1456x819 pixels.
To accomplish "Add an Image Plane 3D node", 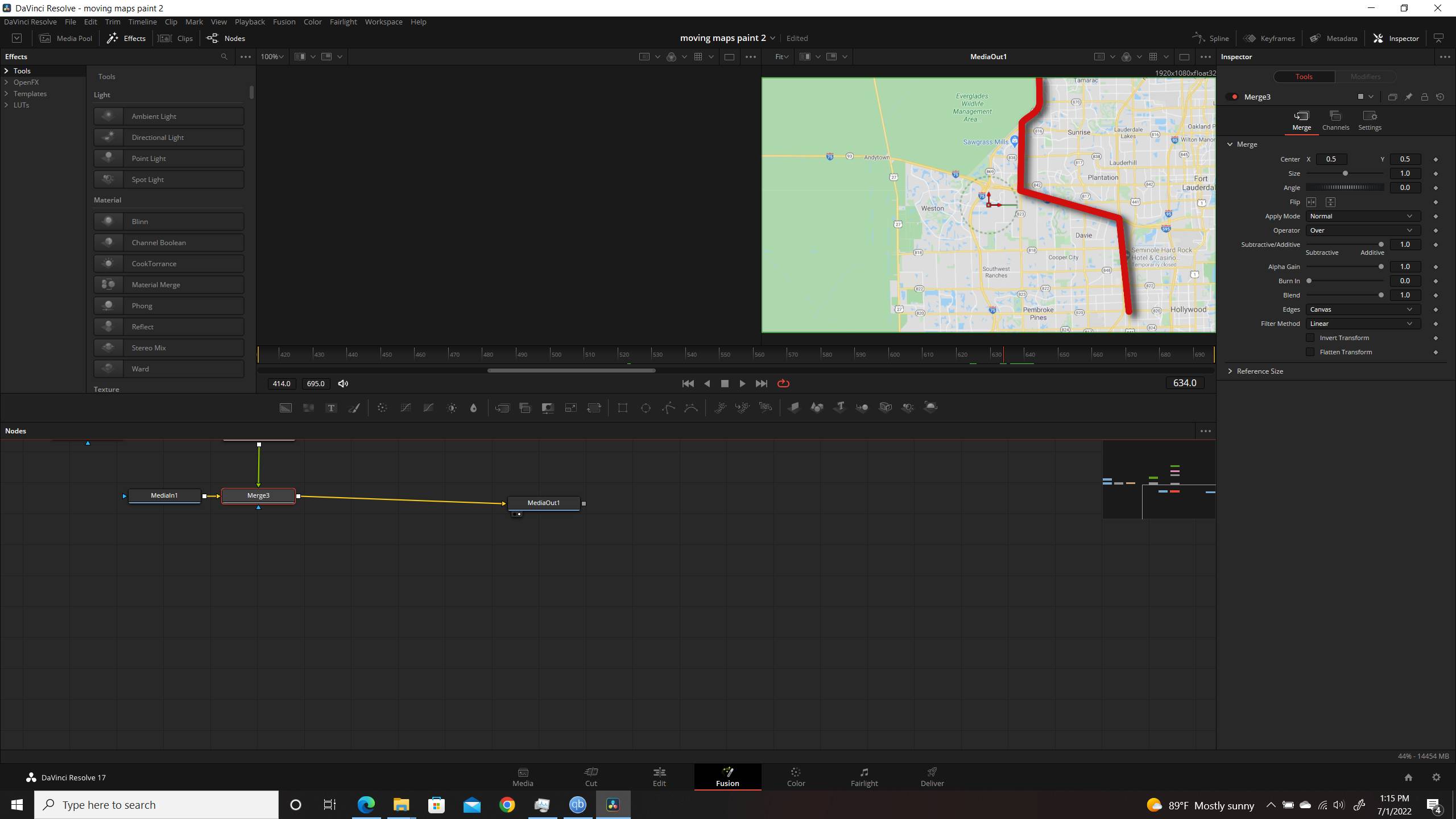I will 794,407.
